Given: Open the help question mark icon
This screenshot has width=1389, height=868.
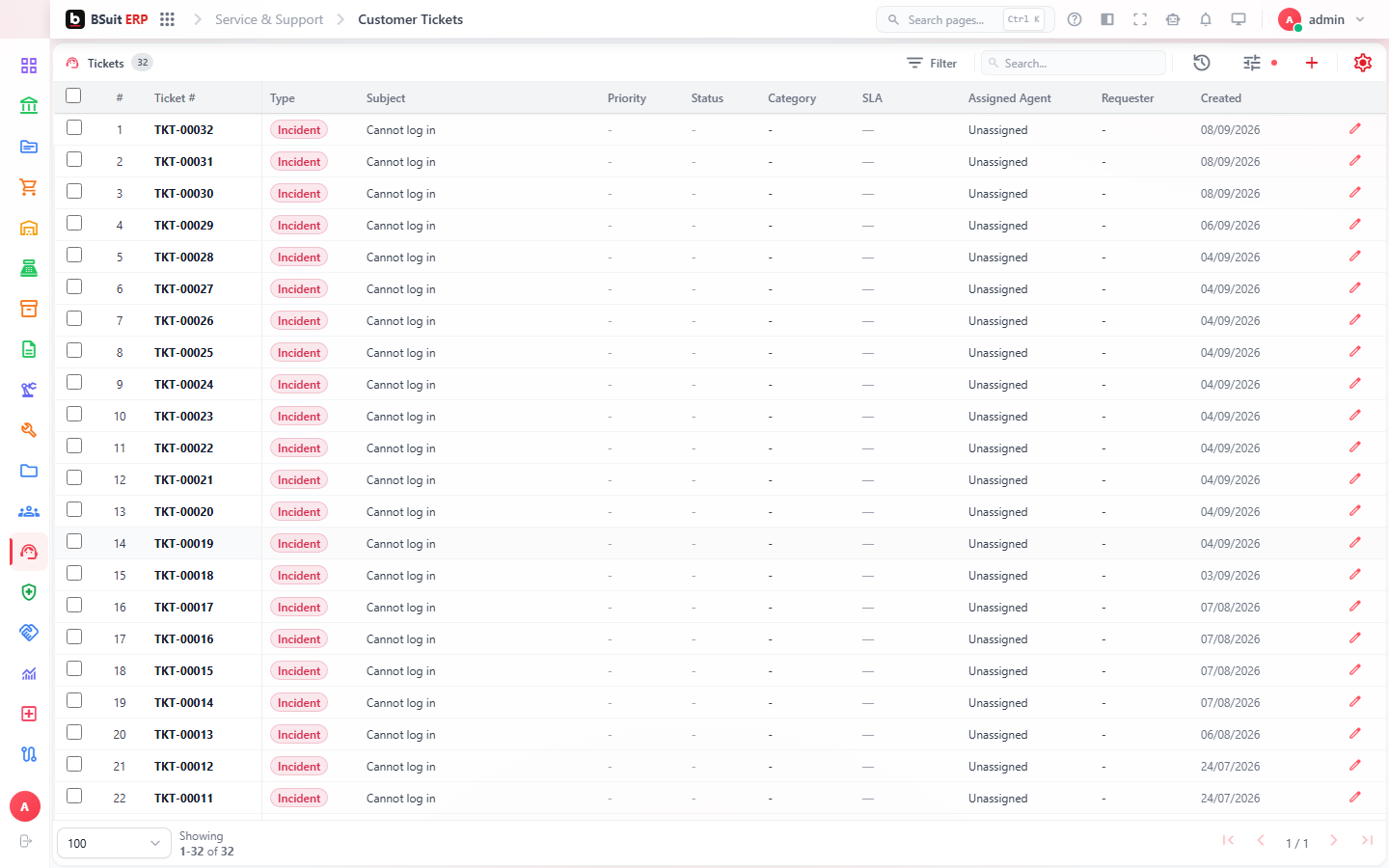Looking at the screenshot, I should click(x=1075, y=19).
